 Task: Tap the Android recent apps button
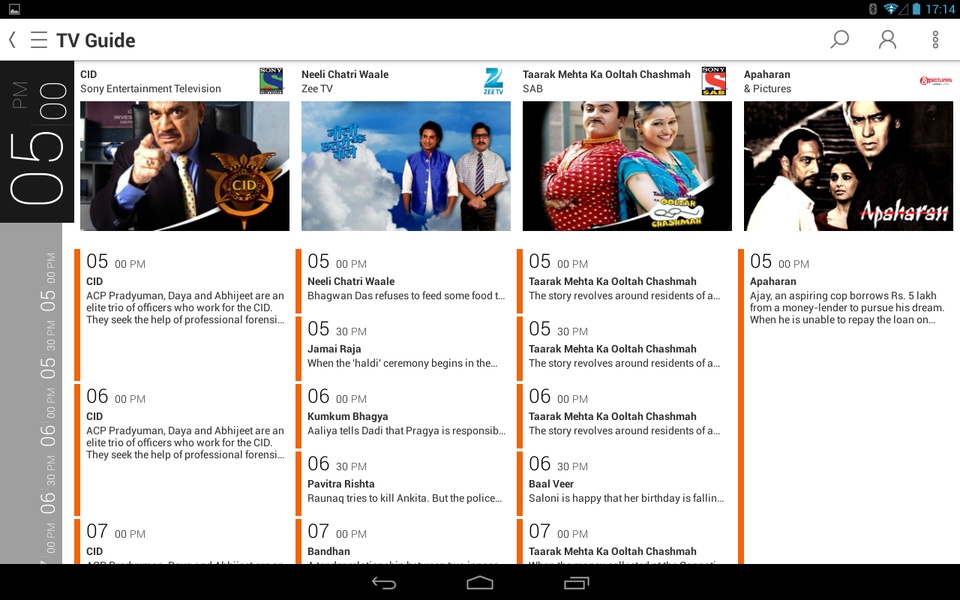576,583
